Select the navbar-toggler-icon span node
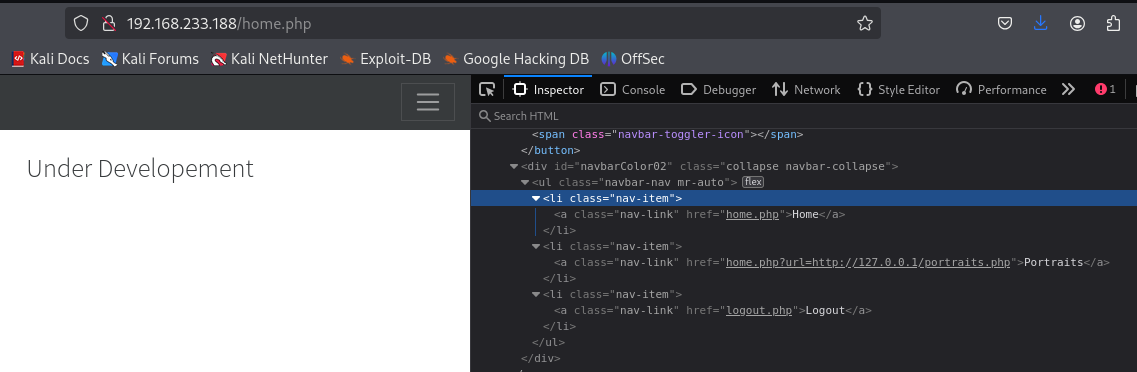 [x=667, y=134]
